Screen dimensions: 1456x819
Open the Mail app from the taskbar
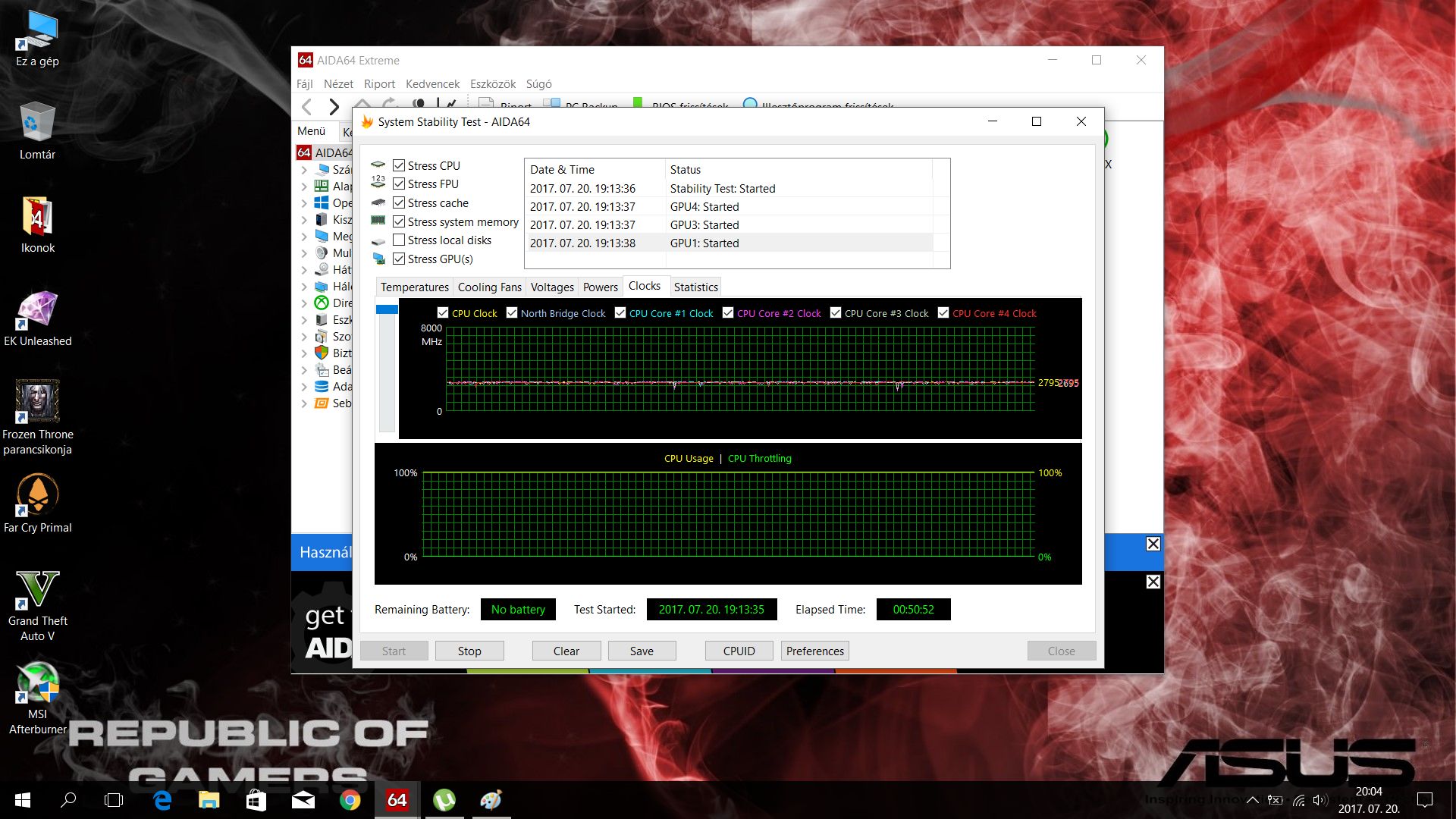[303, 800]
